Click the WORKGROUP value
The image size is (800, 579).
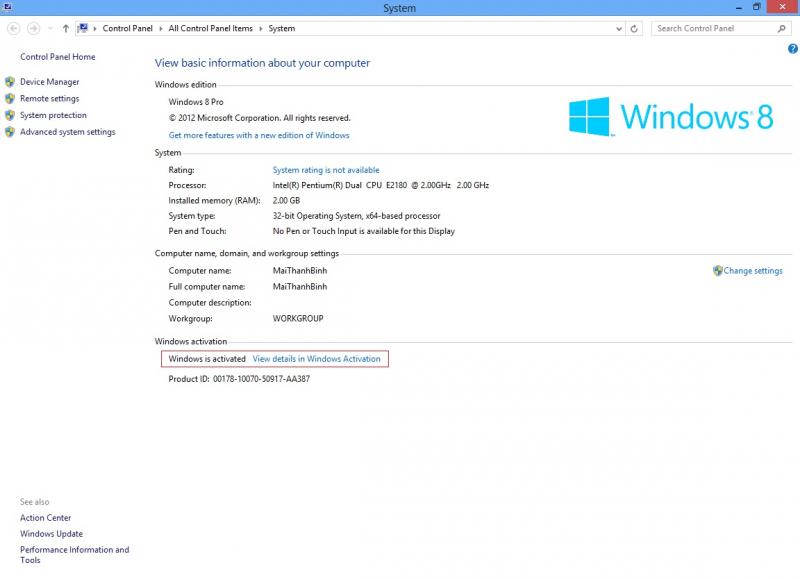click(298, 318)
